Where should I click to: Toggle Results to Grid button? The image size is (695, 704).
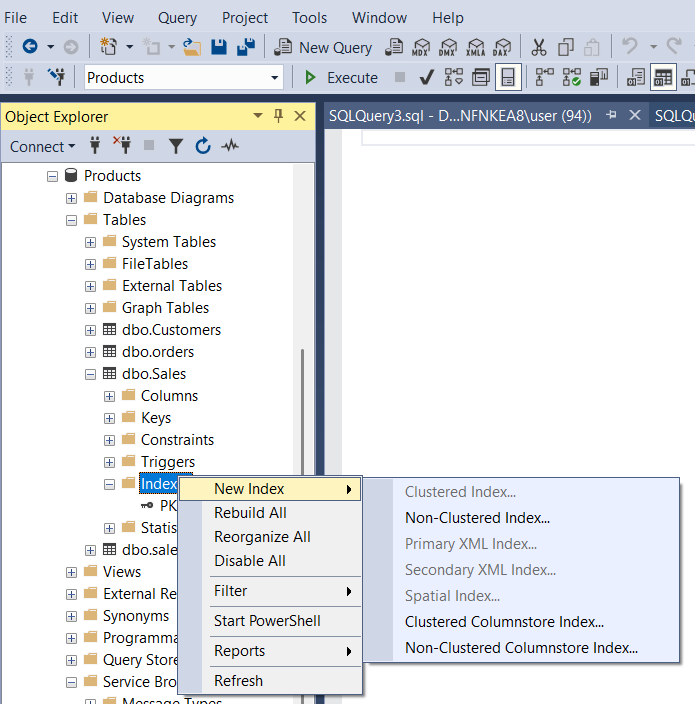click(663, 77)
